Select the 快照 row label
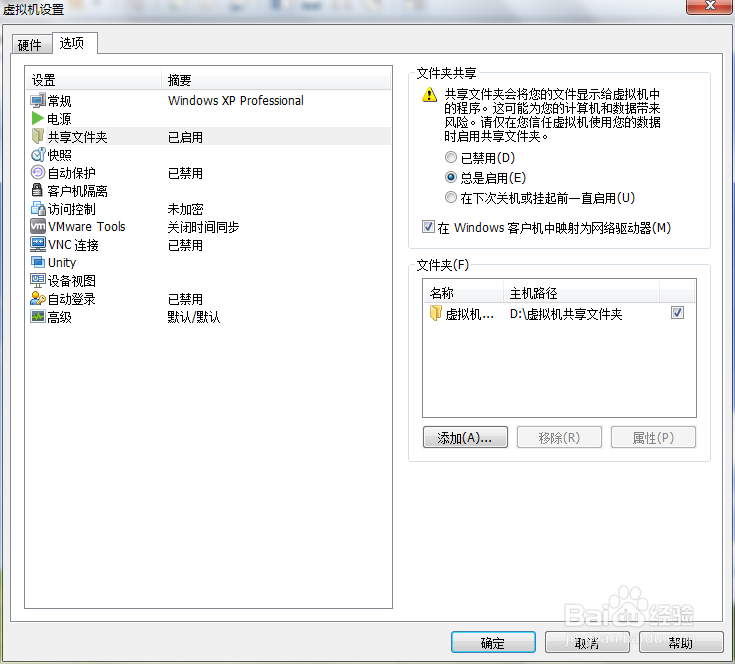 (x=60, y=155)
